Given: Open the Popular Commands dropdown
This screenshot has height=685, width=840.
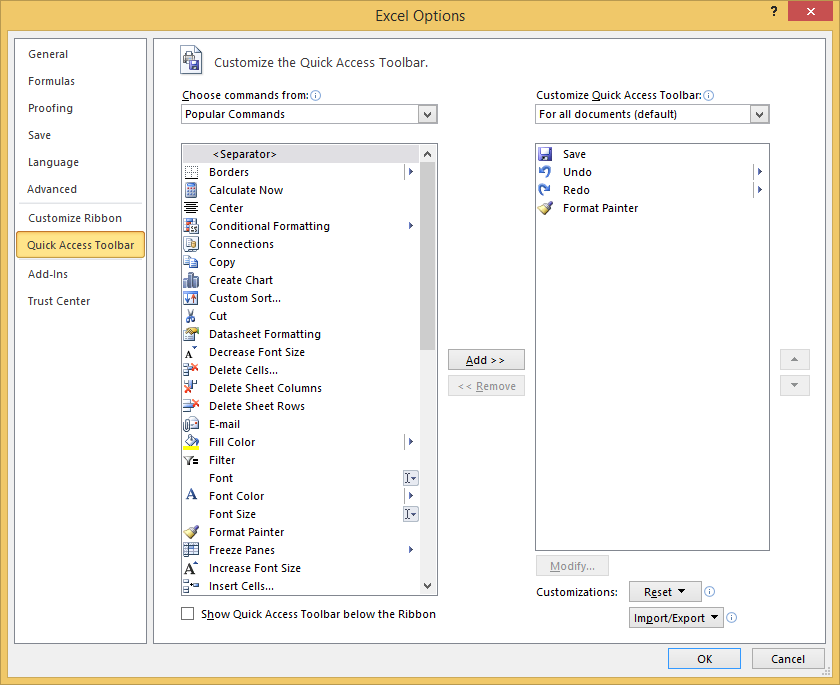Looking at the screenshot, I should click(x=427, y=114).
